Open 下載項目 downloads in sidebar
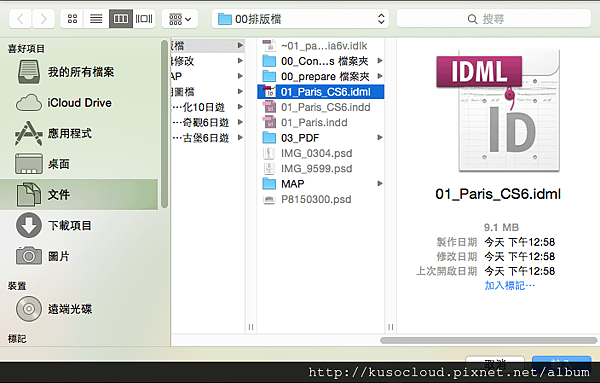The image size is (600, 383). [x=79, y=225]
